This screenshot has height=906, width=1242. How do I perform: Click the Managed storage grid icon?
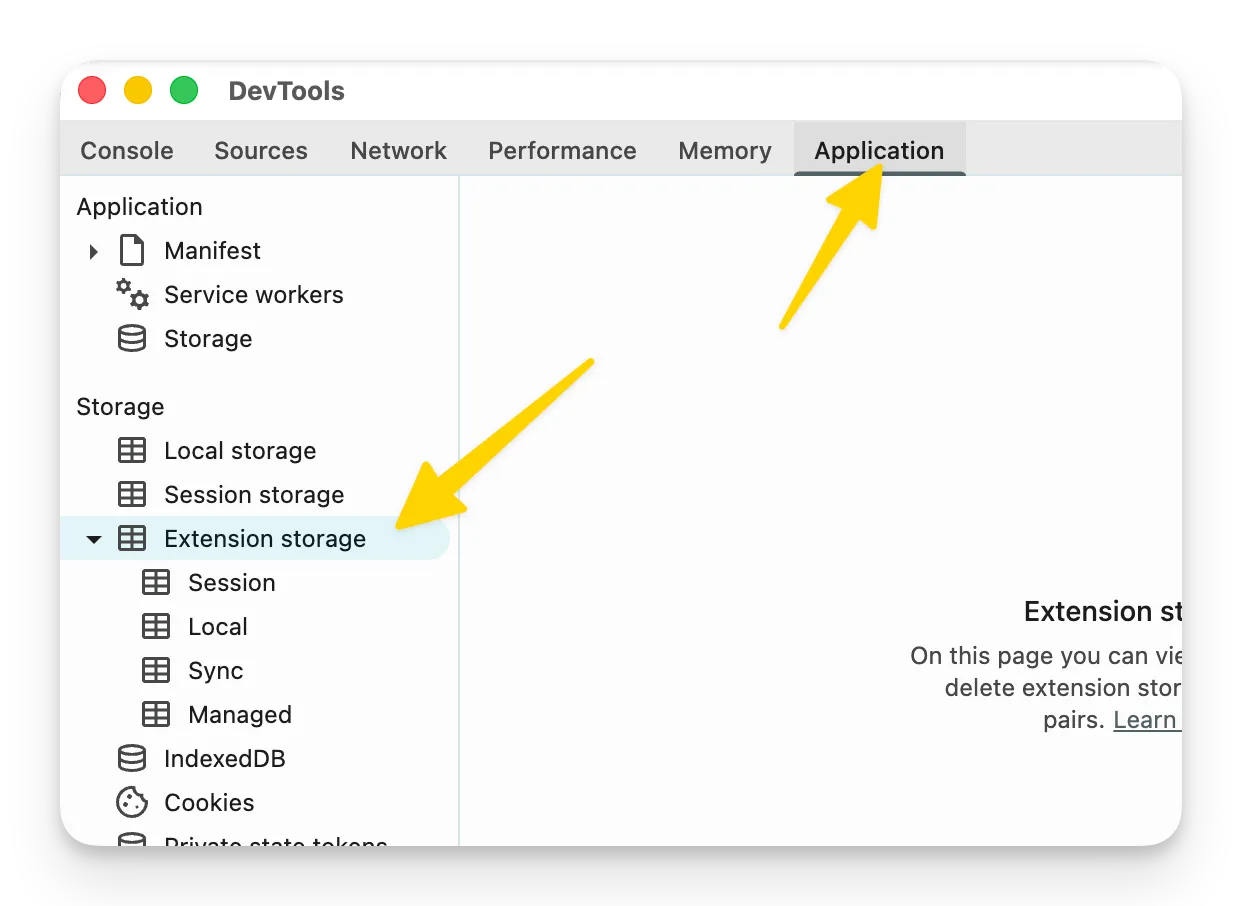(155, 714)
